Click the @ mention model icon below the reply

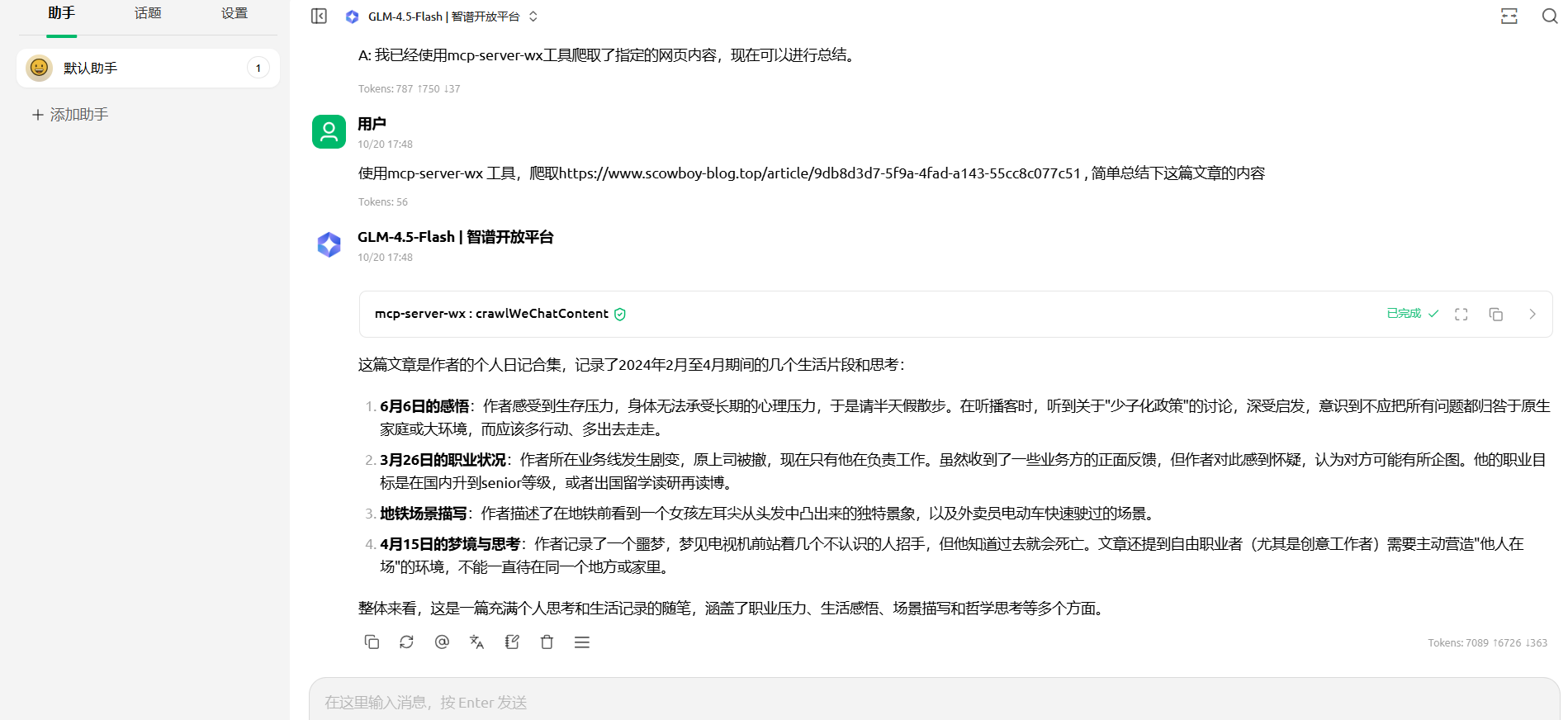tap(442, 642)
